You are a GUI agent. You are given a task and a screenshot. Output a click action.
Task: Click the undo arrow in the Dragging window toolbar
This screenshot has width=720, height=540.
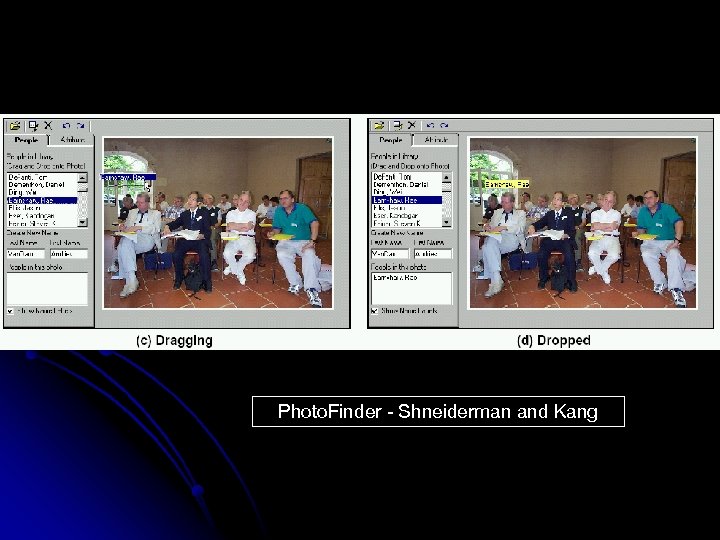point(66,125)
